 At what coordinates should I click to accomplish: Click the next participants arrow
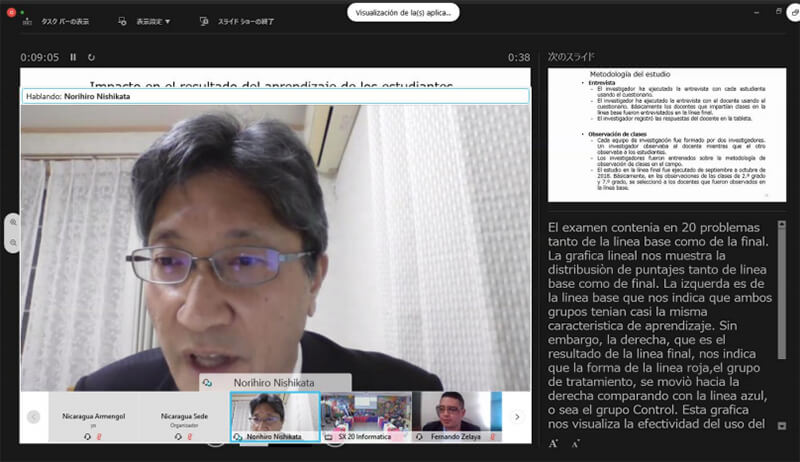click(x=517, y=417)
